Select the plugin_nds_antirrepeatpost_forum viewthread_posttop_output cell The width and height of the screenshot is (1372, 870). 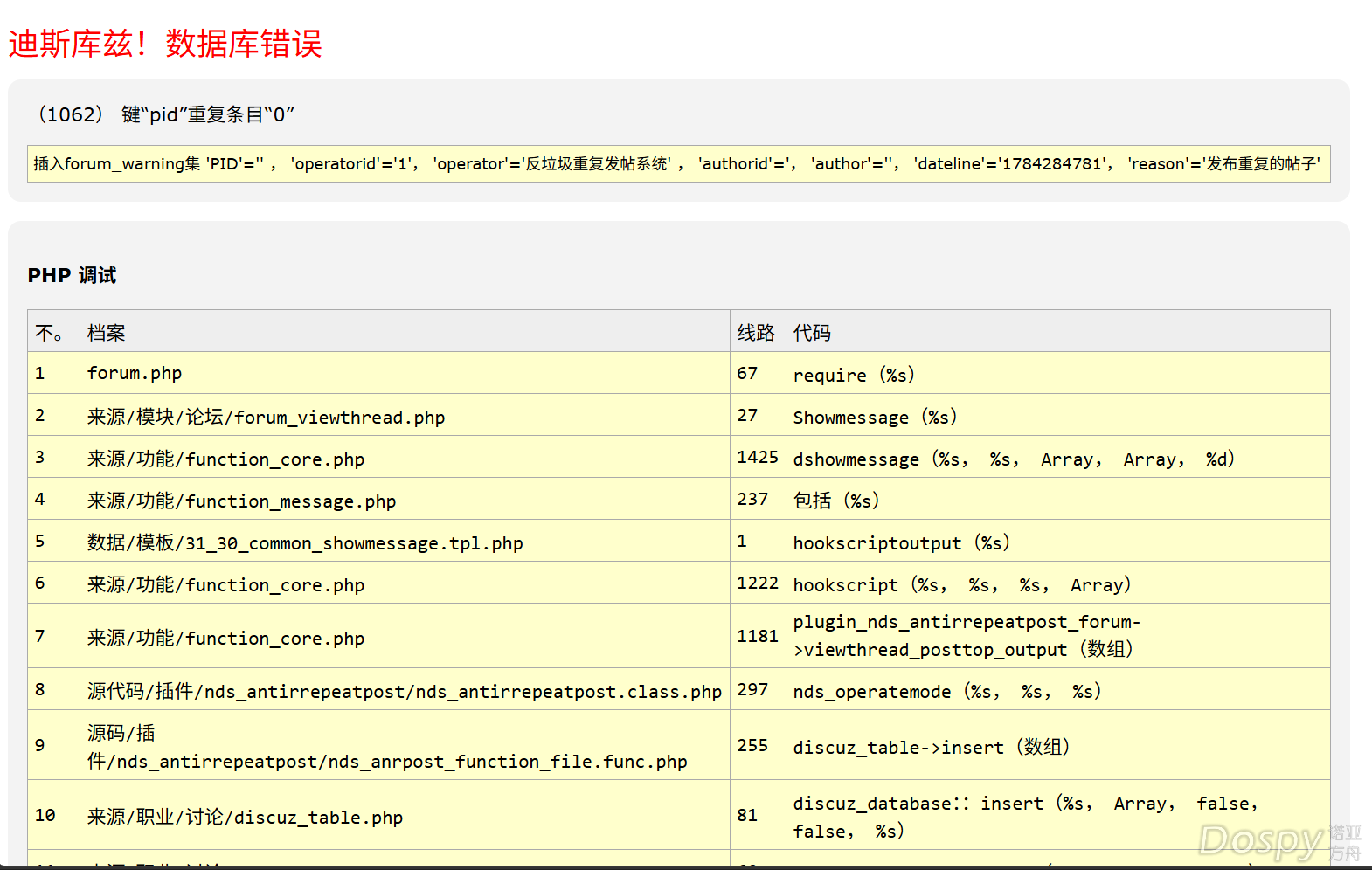click(1058, 636)
